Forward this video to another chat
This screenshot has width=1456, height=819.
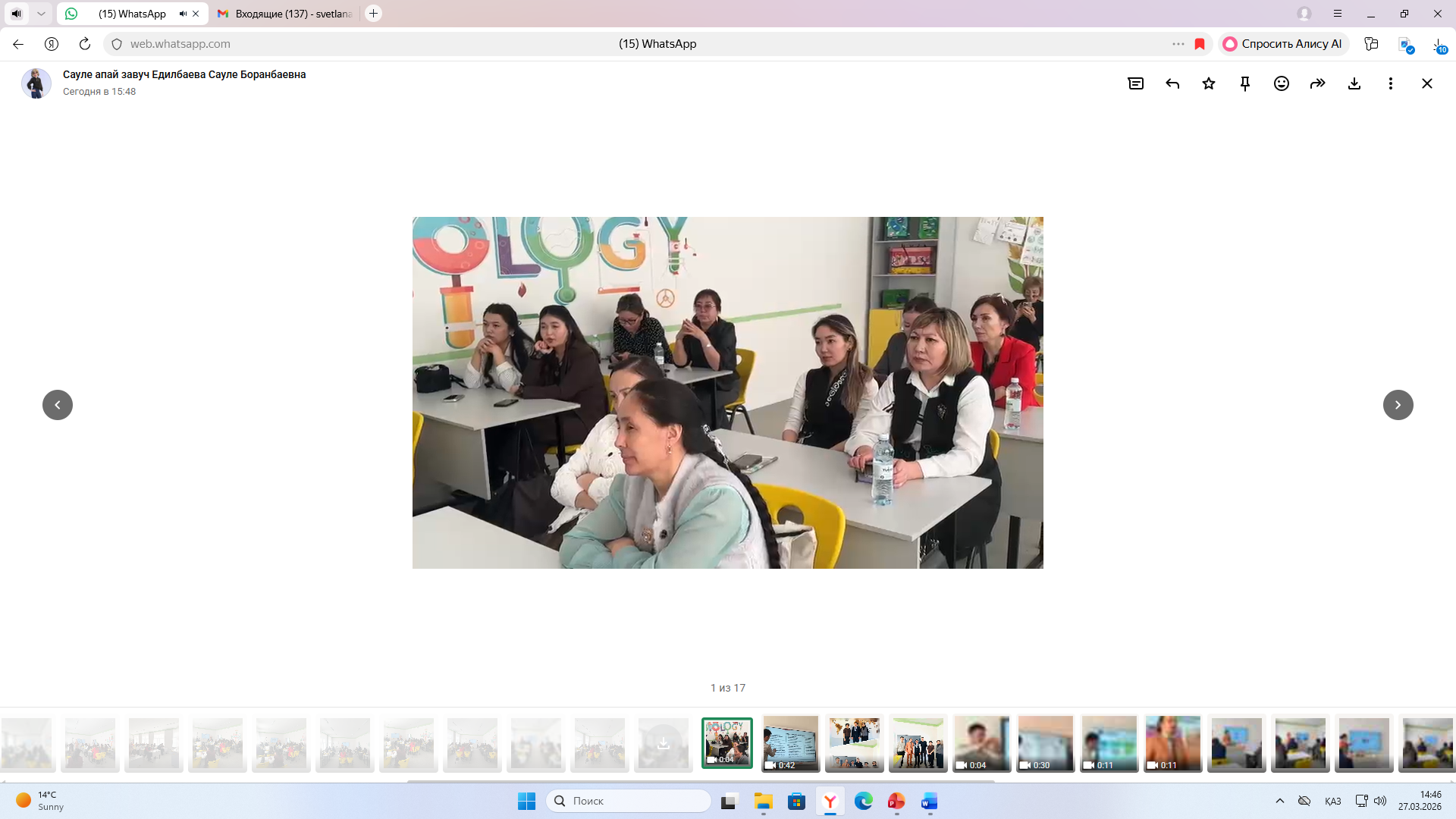coord(1318,83)
